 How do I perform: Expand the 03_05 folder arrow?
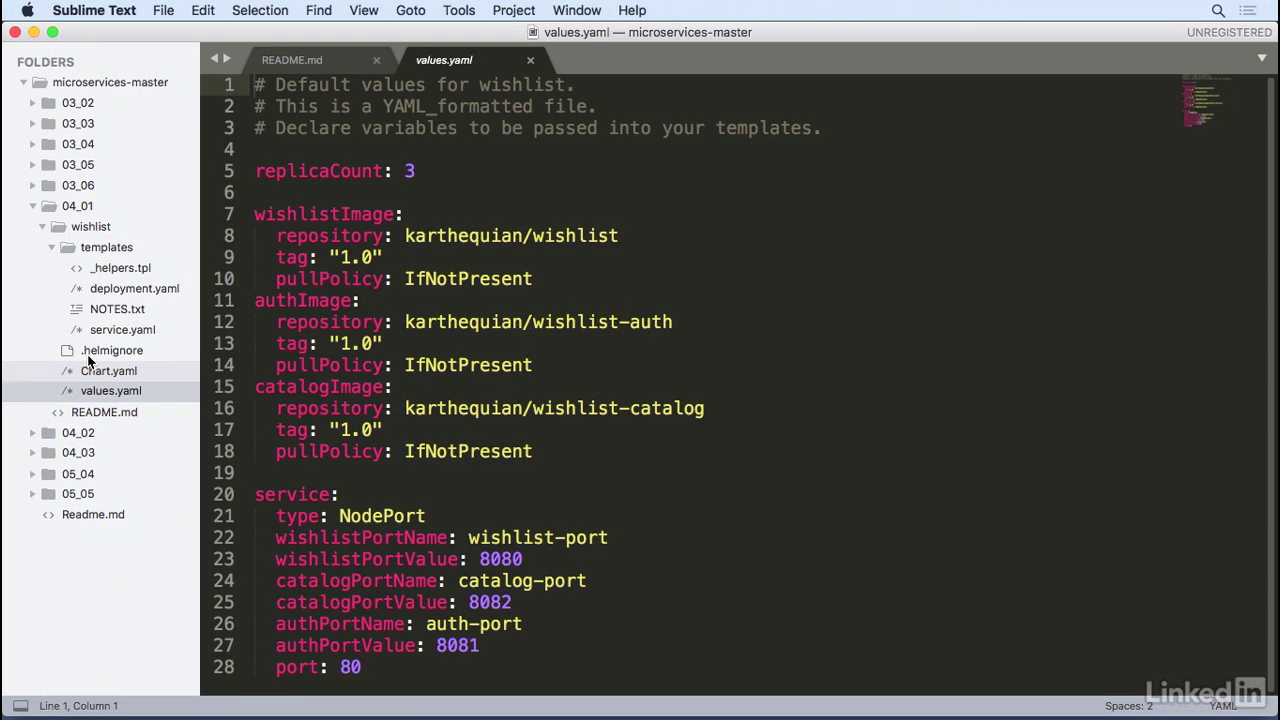32,165
